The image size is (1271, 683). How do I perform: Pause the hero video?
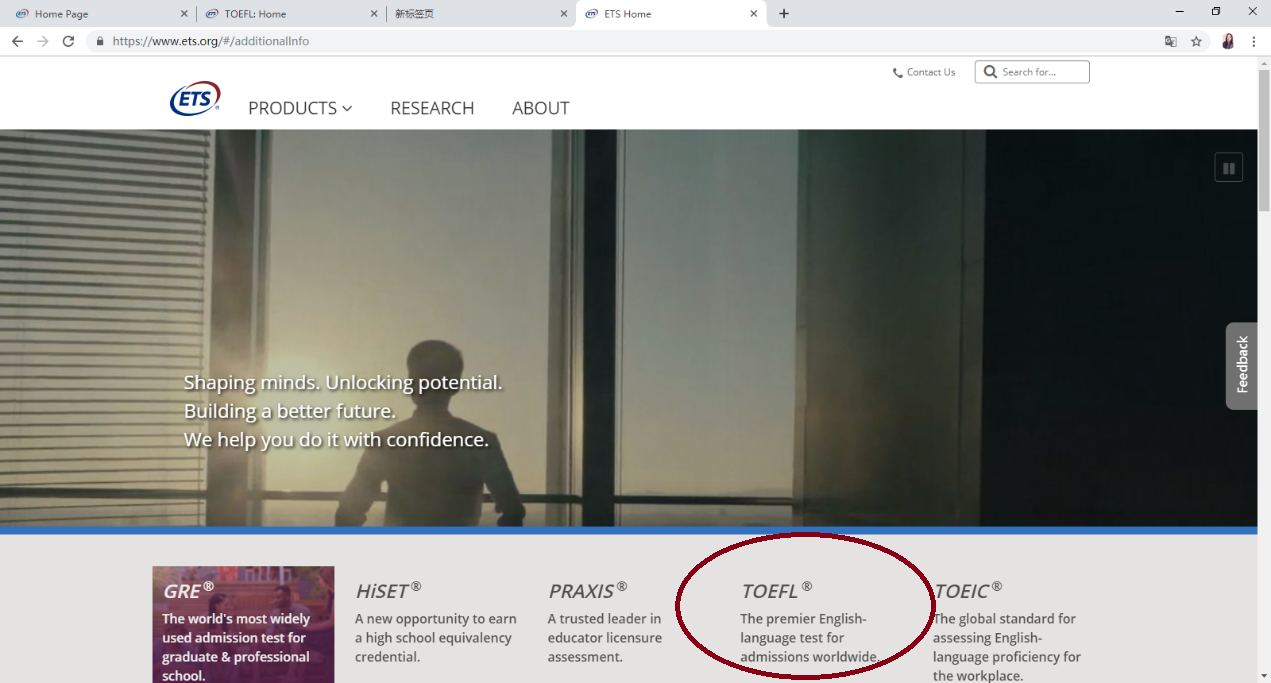(1228, 168)
